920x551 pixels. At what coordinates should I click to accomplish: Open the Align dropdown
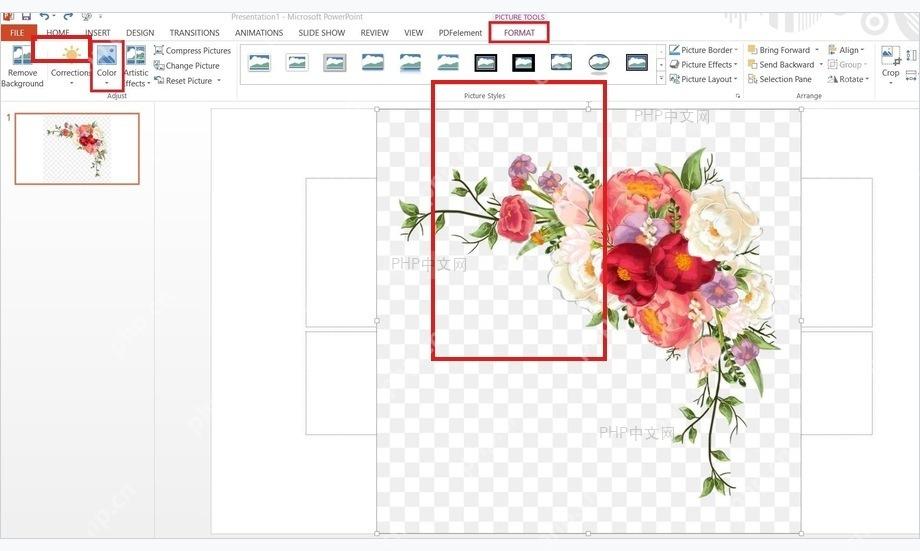(846, 50)
